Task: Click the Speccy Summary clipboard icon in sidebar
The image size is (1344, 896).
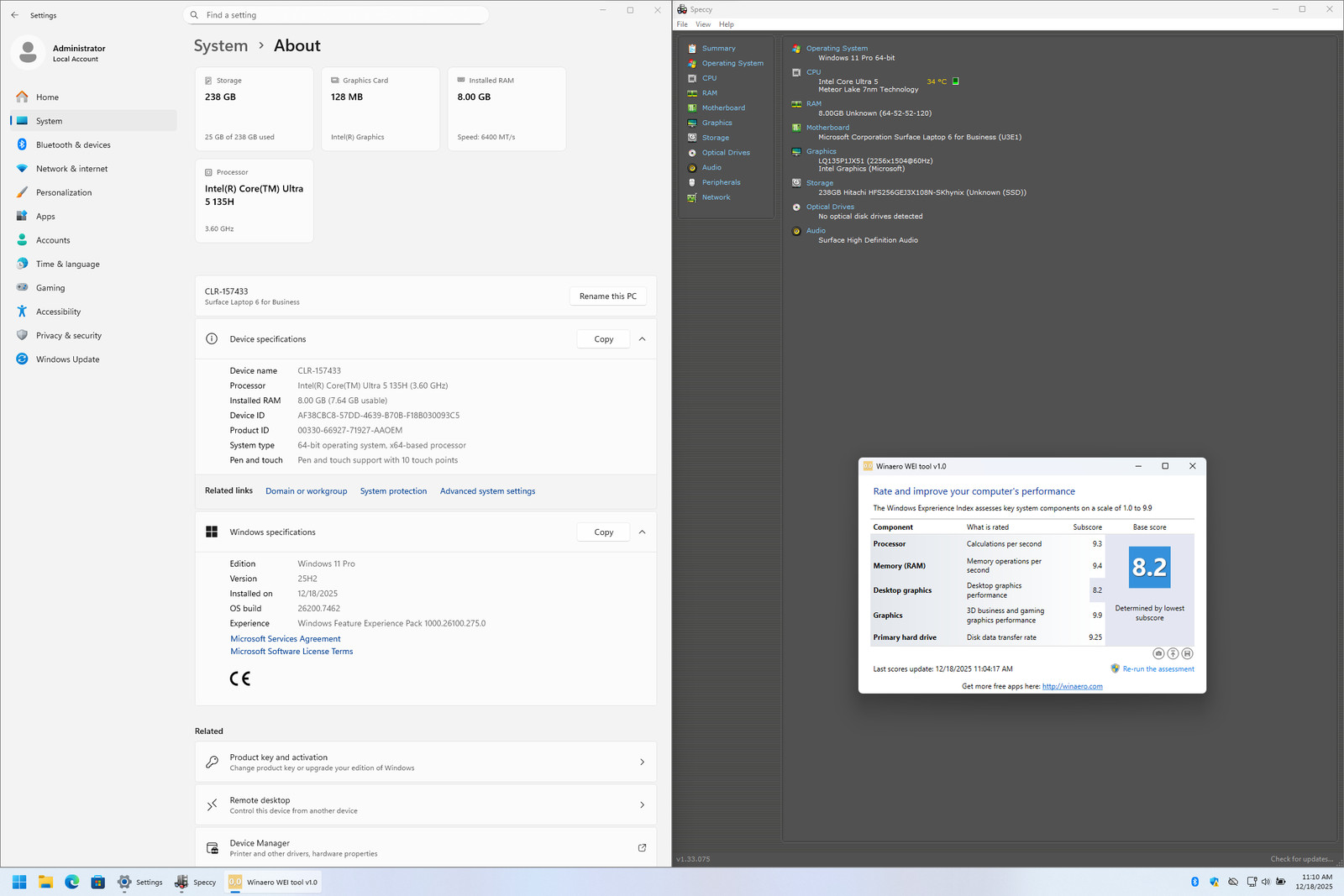Action: coord(692,49)
